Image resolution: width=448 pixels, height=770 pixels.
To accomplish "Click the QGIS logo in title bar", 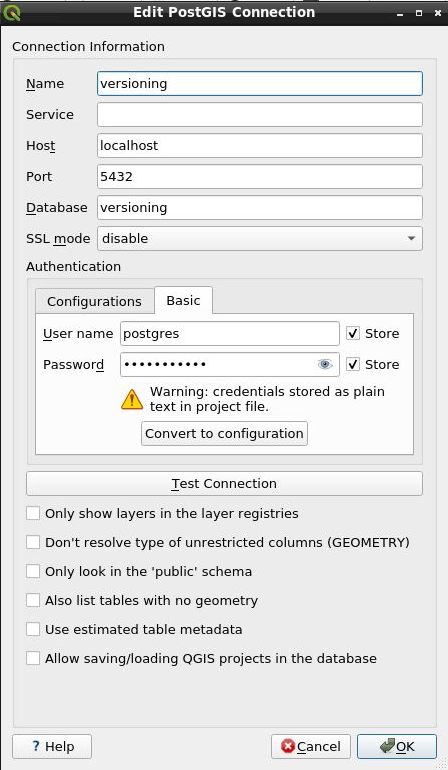I will point(11,12).
